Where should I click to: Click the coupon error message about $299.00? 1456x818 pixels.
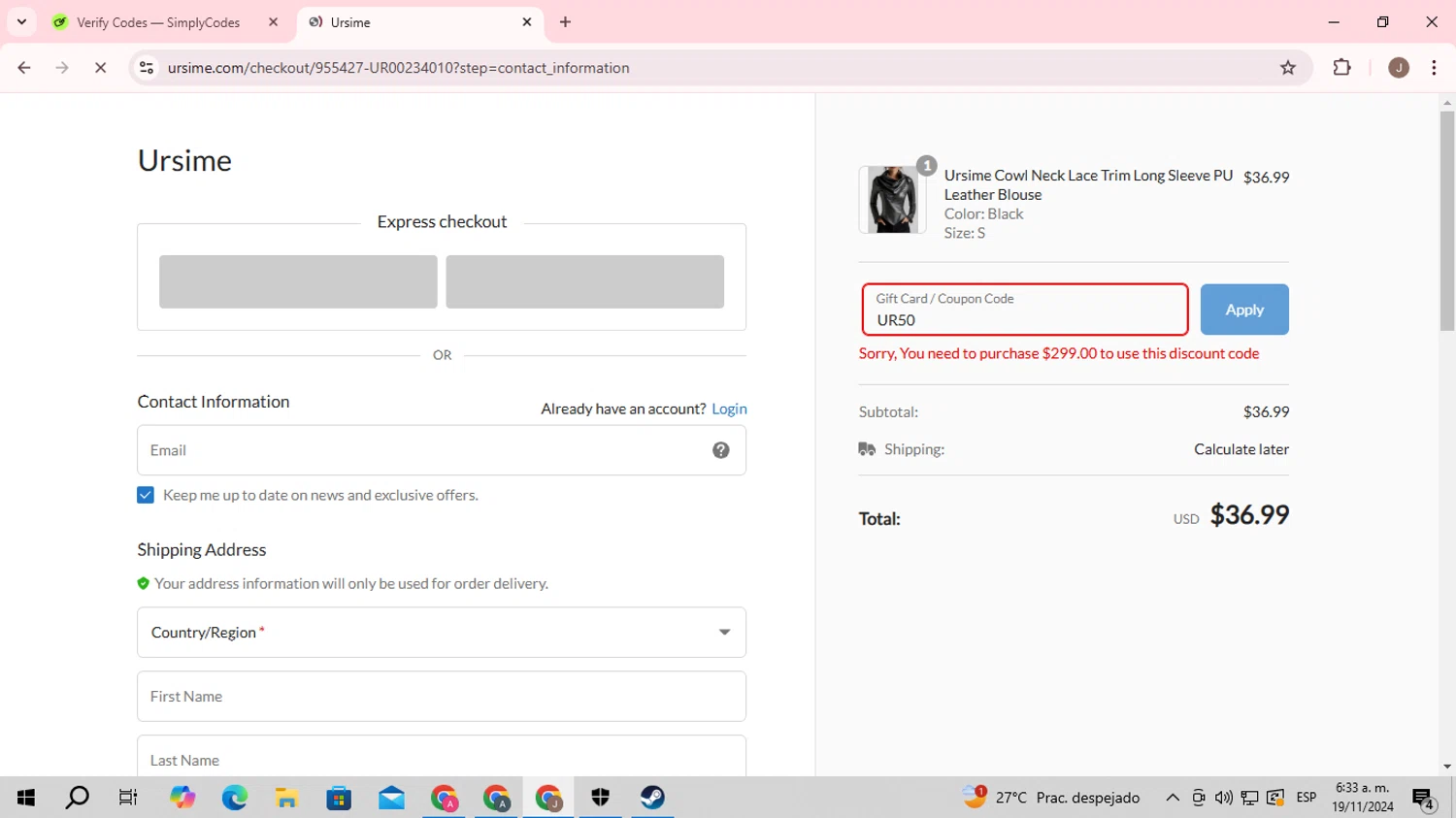(1059, 353)
